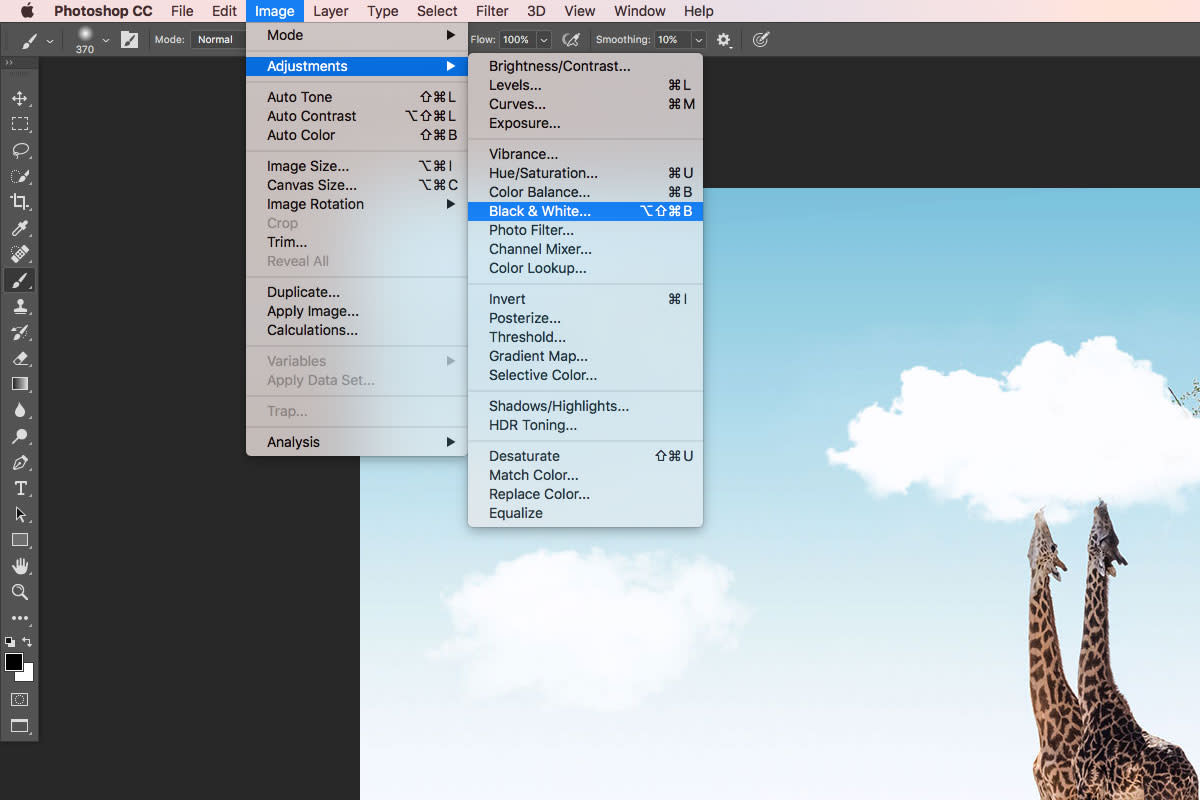Select the Hand tool
1200x800 pixels.
[20, 566]
